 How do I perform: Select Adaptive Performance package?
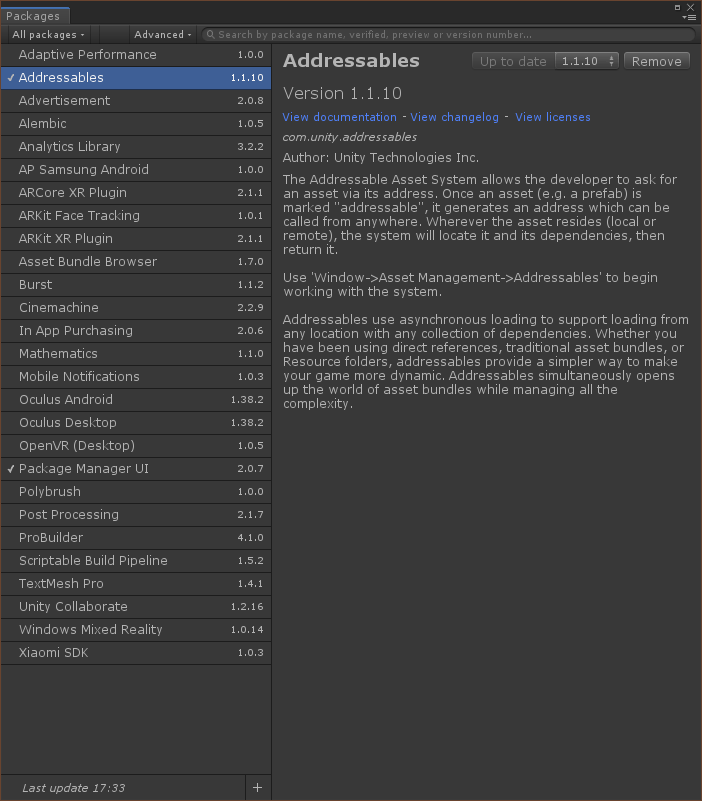pos(136,55)
